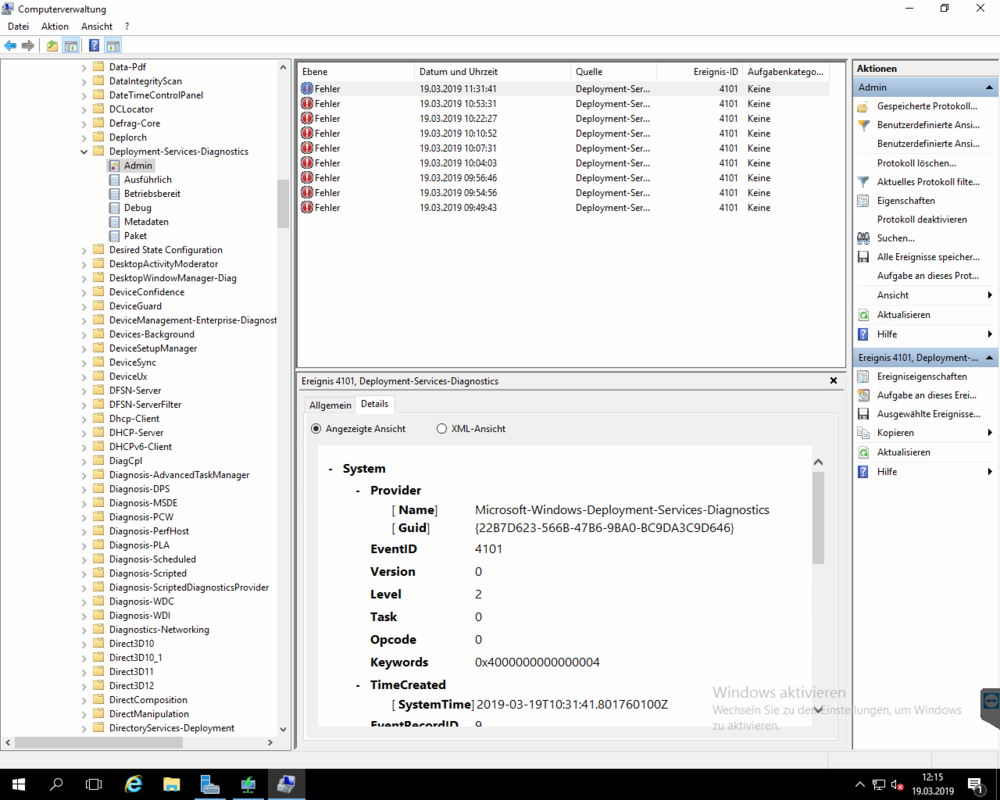1000x800 pixels.
Task: Click the binoculars icon next to Suchen
Action: (x=864, y=238)
